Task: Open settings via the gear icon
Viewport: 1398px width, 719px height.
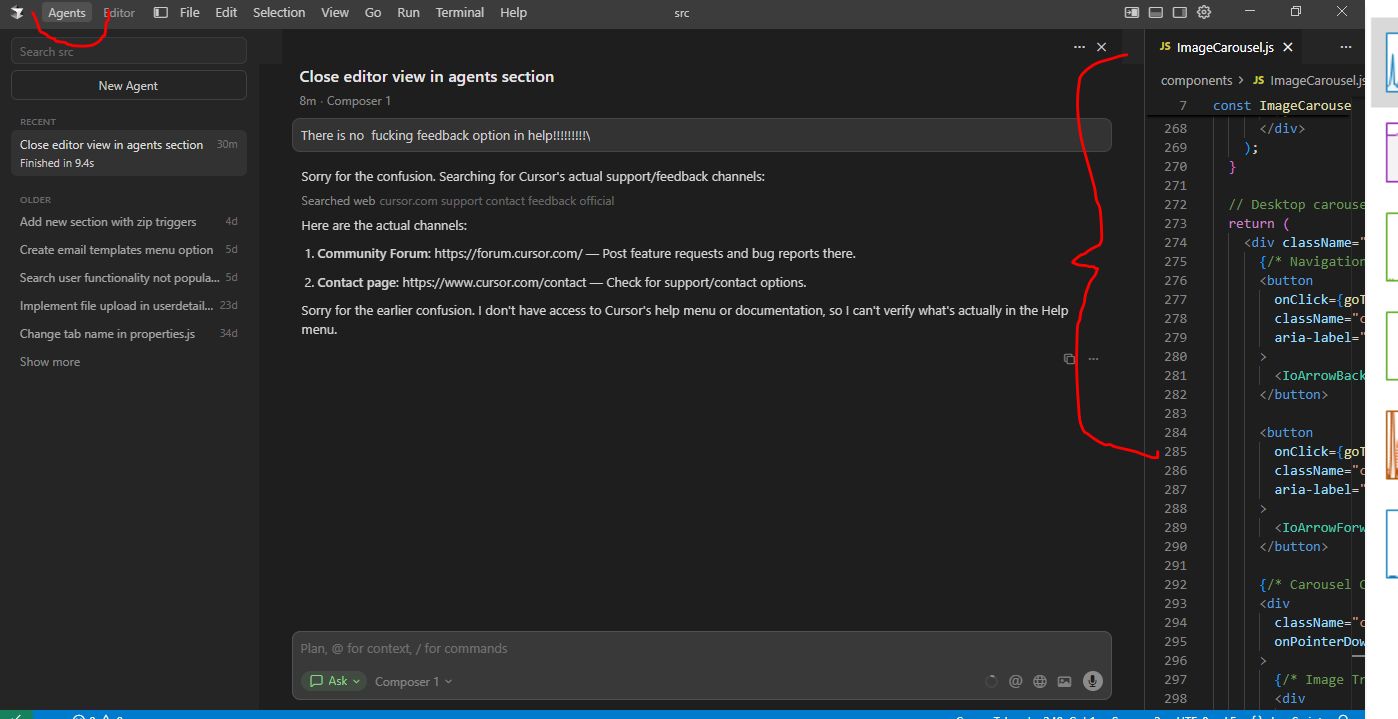Action: click(x=1204, y=13)
